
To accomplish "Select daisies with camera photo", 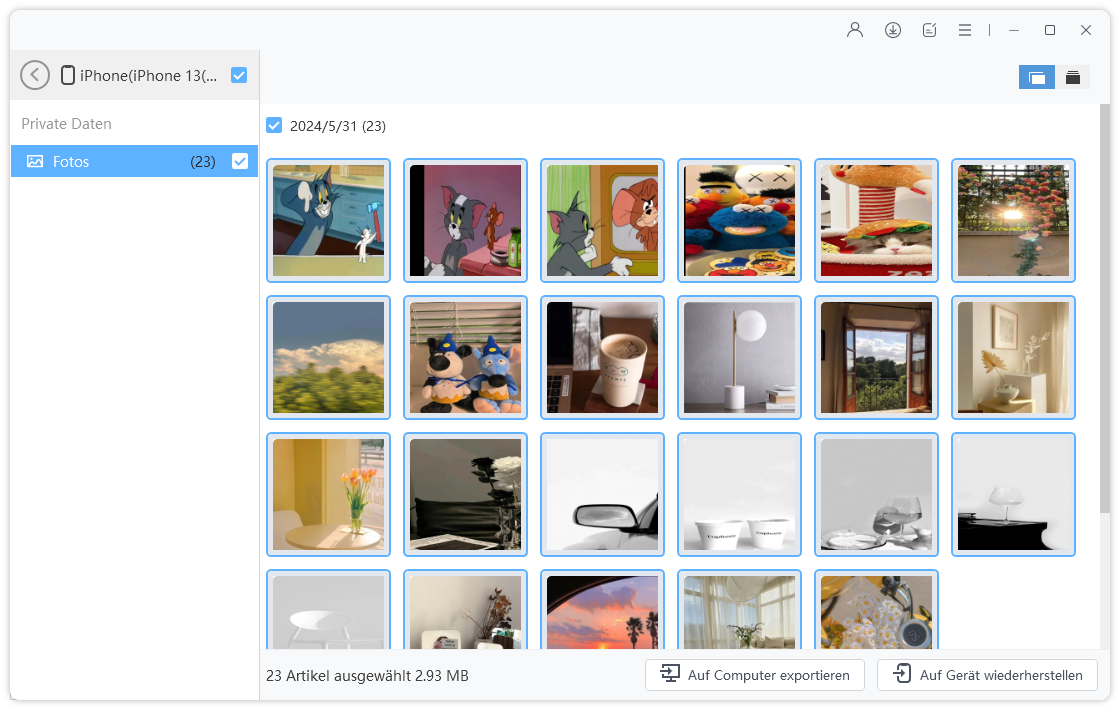I will [876, 610].
